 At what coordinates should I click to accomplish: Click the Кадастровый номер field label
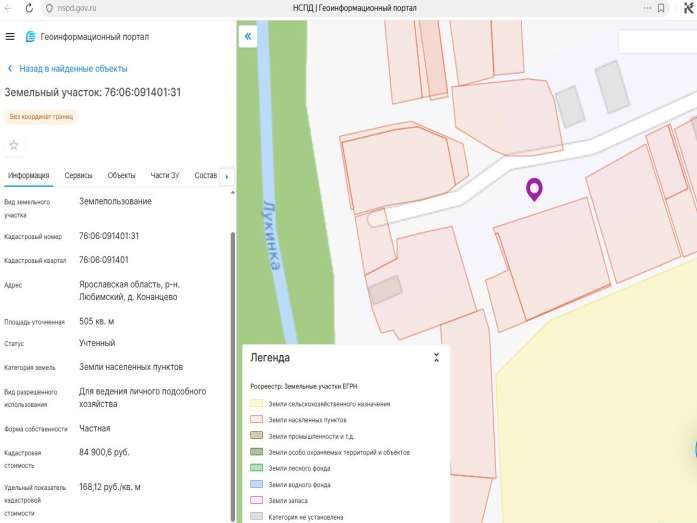33,236
